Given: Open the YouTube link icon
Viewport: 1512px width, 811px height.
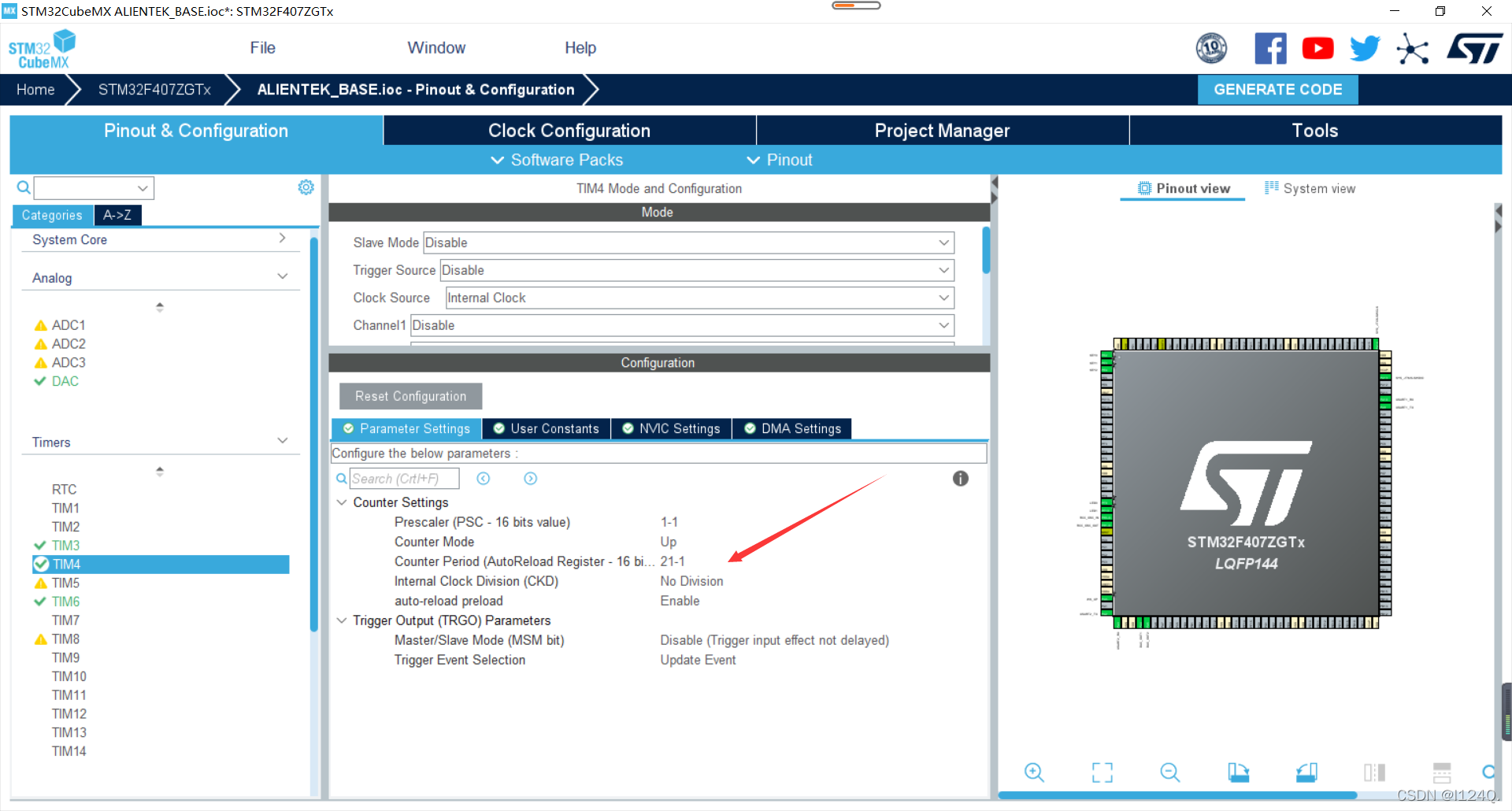Looking at the screenshot, I should (x=1317, y=49).
